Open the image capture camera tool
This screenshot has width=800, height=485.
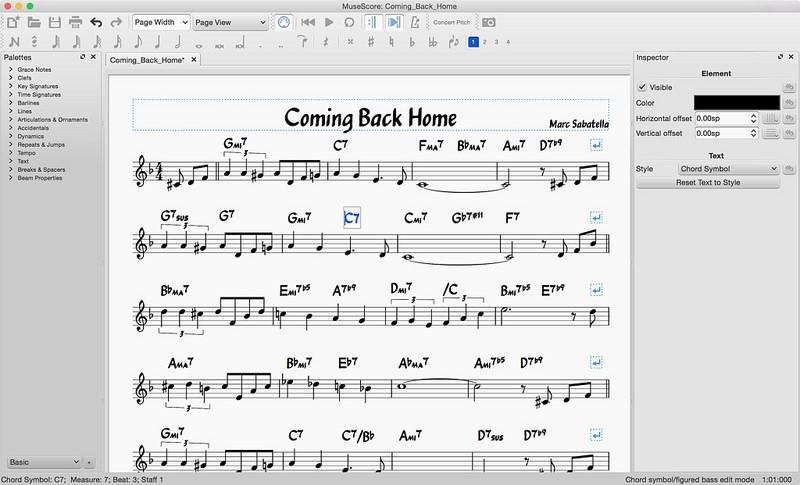coord(488,22)
